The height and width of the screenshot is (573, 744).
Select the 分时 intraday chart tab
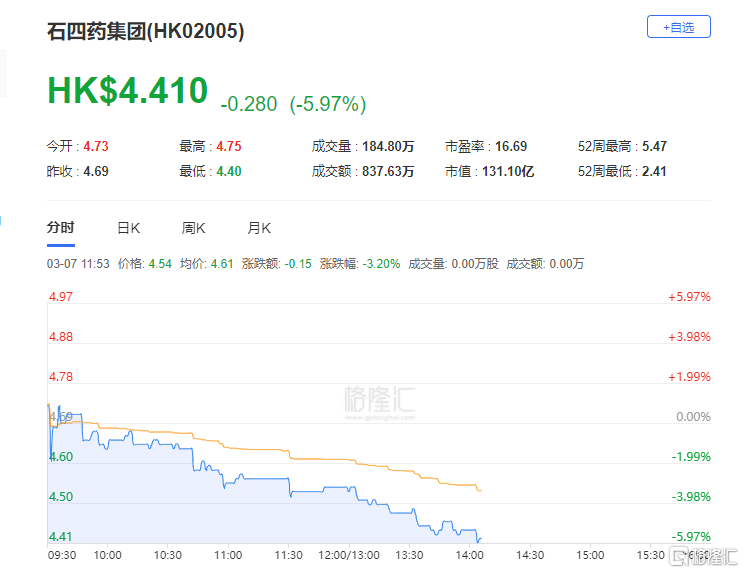(61, 228)
